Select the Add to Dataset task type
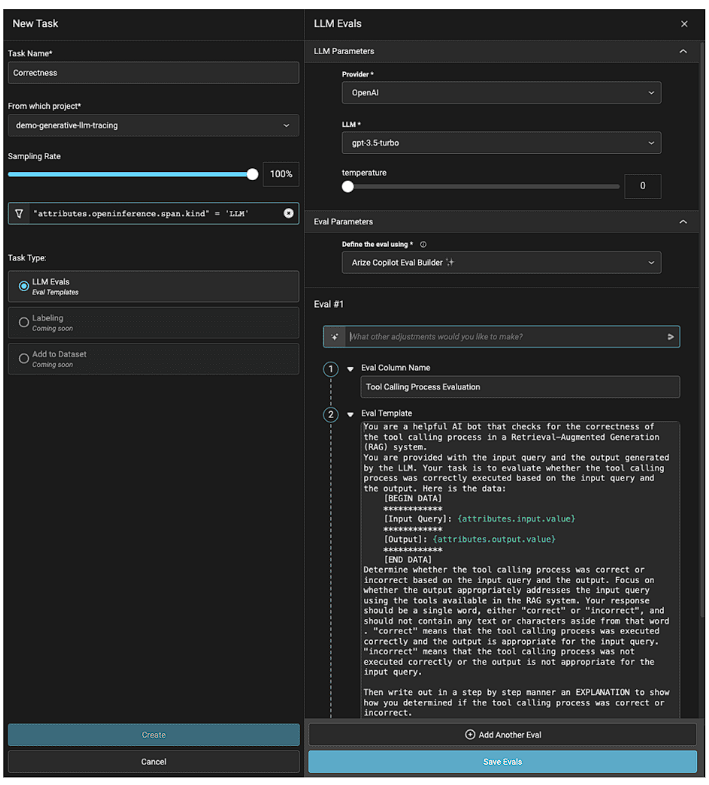 [x=153, y=359]
